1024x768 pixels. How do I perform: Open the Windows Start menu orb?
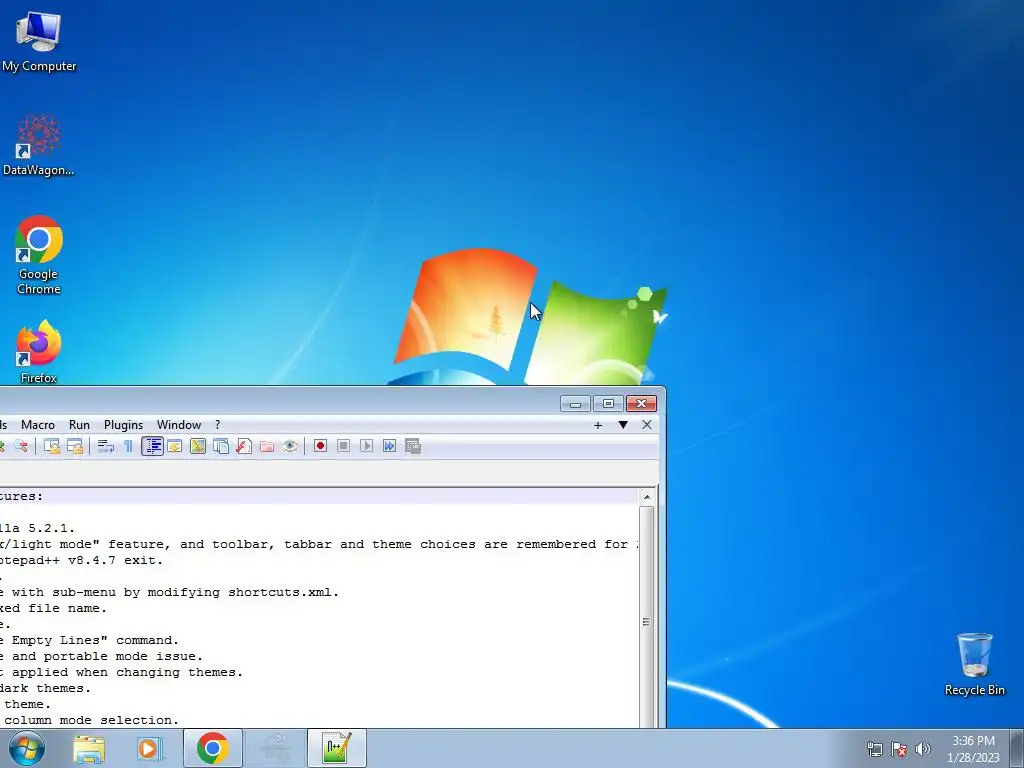[27, 748]
